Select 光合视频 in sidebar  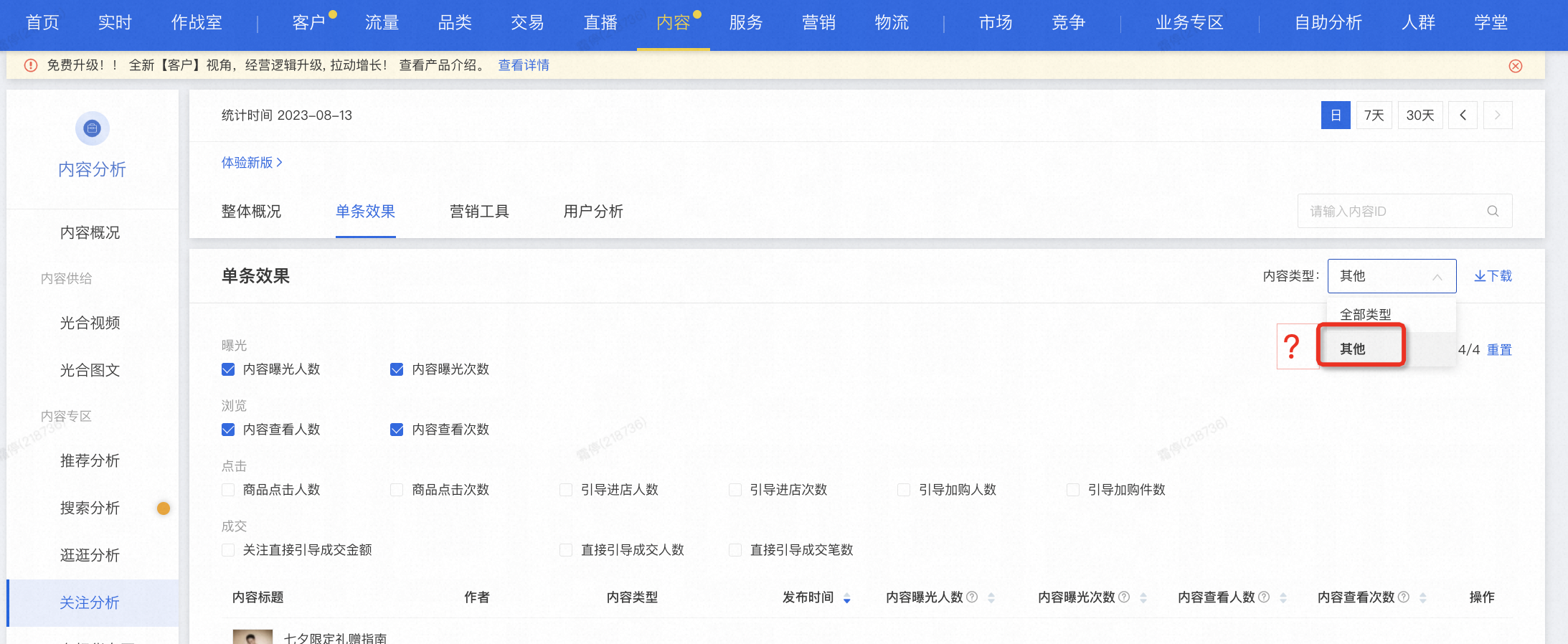(x=90, y=323)
